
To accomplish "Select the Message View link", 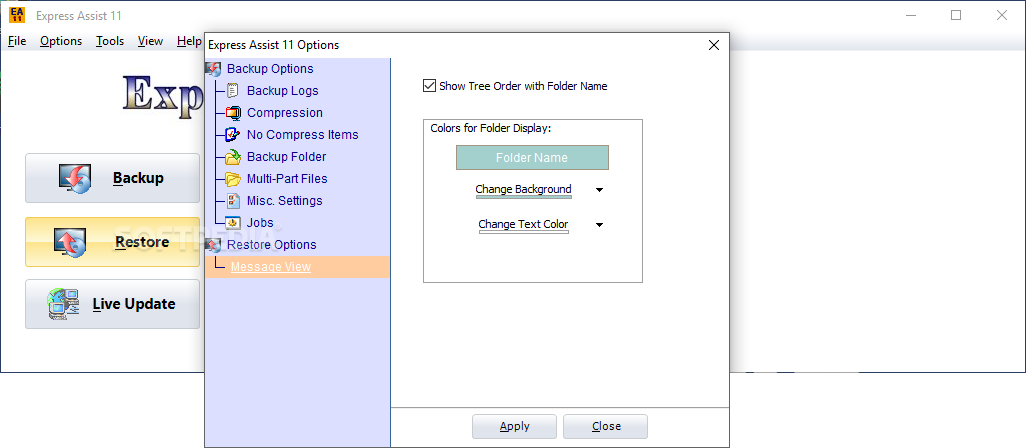I will coord(271,267).
